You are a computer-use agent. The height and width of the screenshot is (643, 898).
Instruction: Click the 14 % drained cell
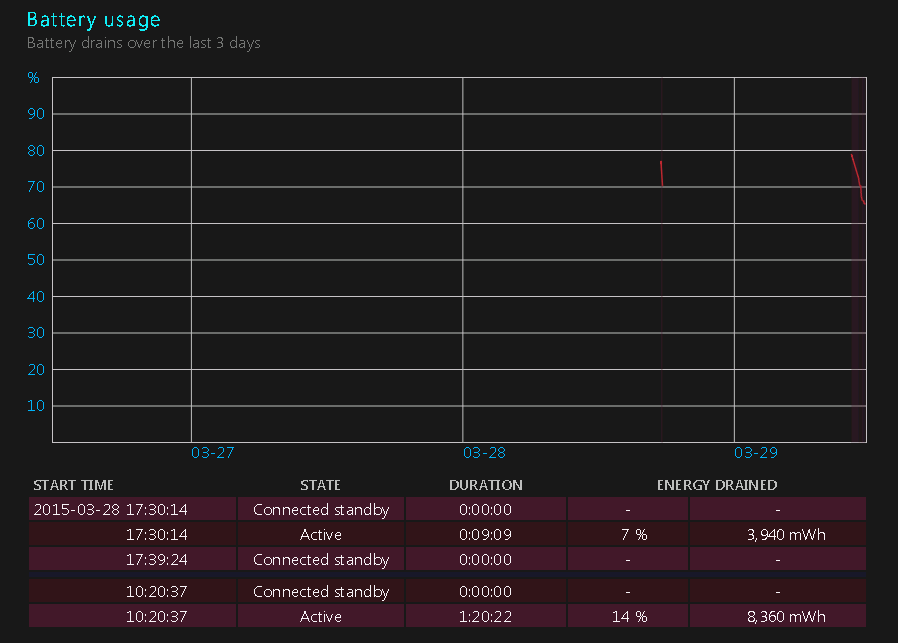tap(628, 616)
